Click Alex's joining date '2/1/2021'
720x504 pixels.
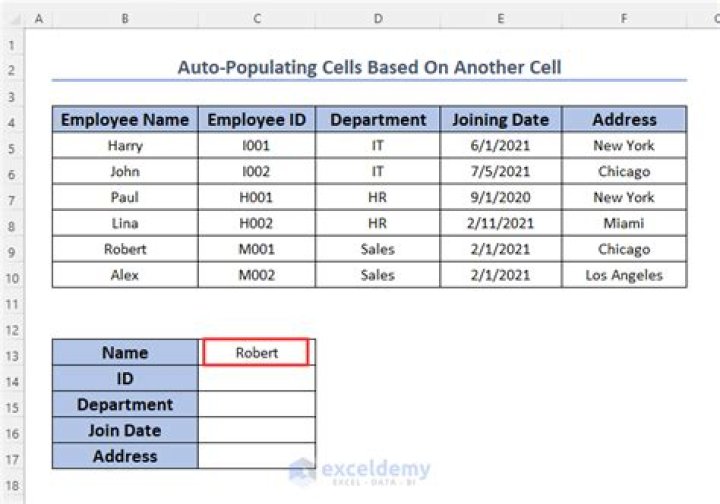pos(501,275)
